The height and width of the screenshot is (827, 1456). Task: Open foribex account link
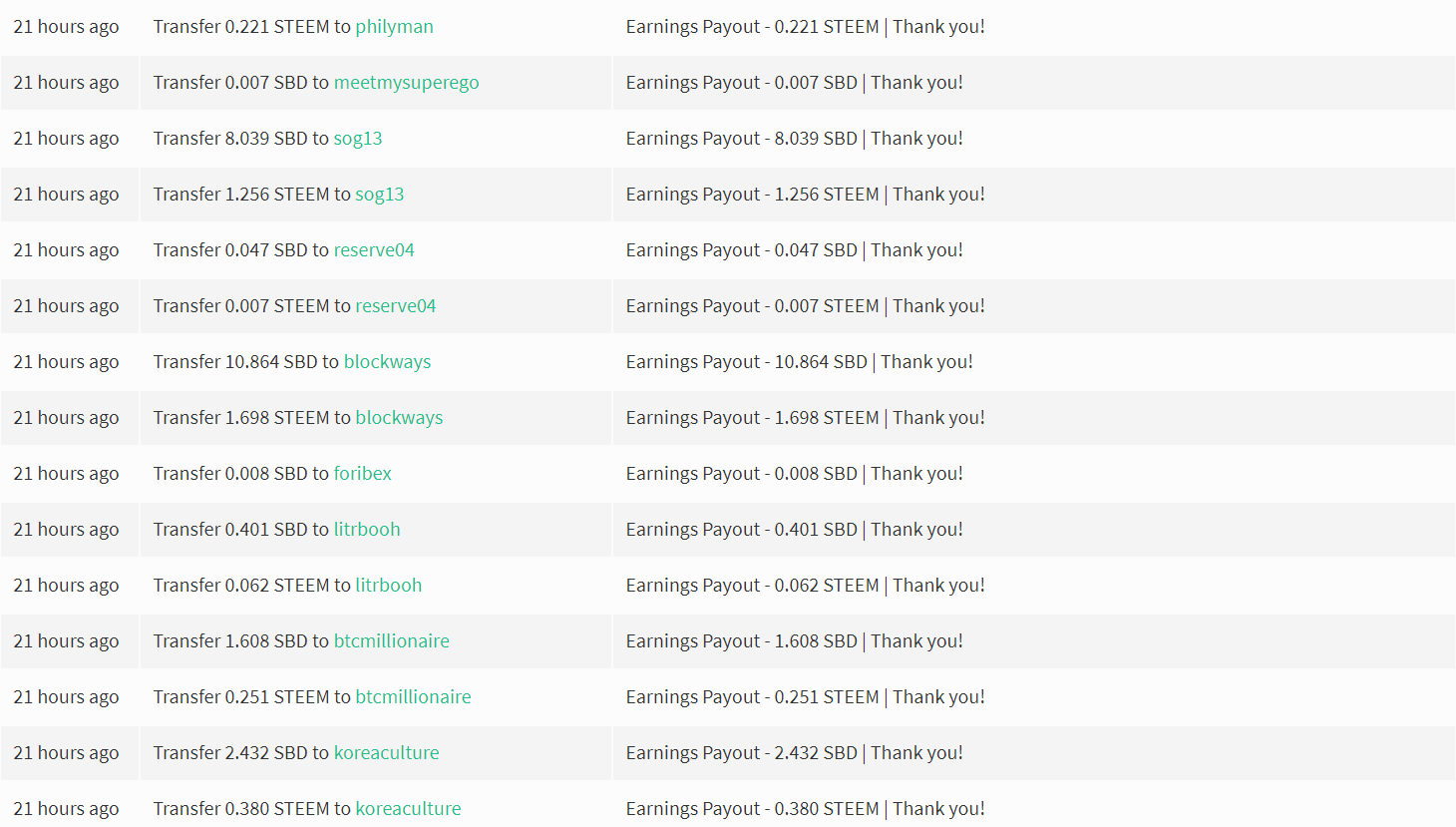363,474
